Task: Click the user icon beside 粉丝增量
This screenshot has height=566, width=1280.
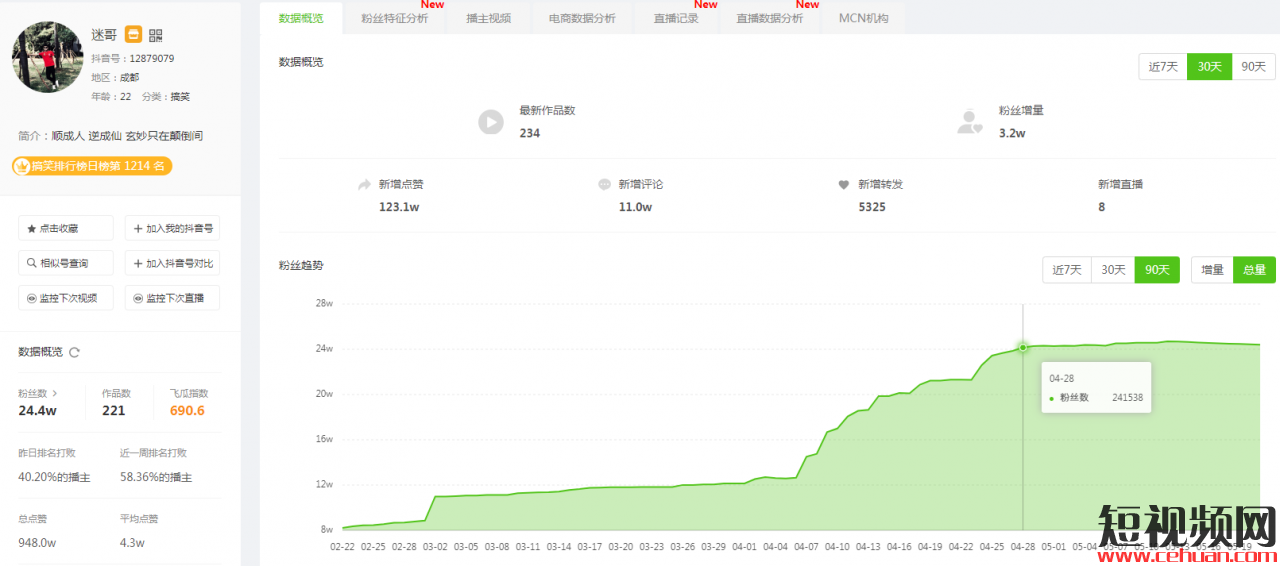Action: (x=969, y=122)
